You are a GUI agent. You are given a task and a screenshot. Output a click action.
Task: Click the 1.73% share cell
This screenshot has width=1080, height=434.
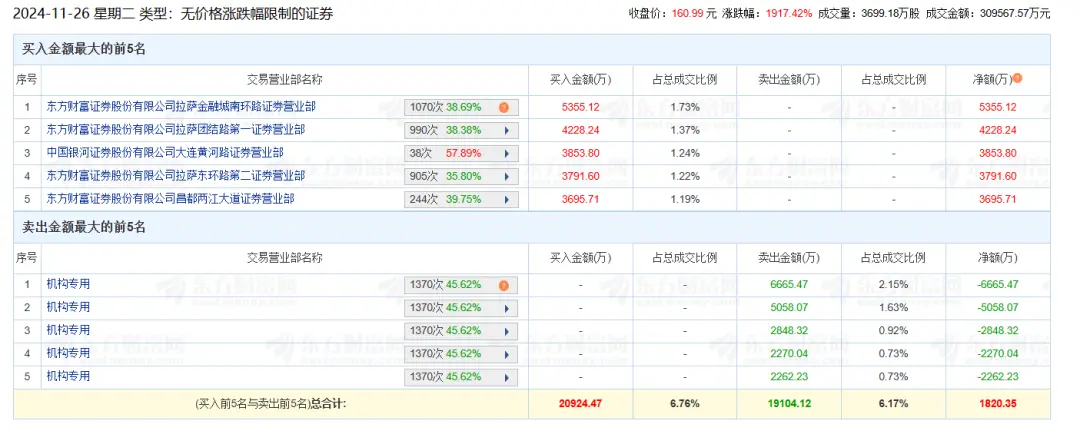pyautogui.click(x=685, y=107)
